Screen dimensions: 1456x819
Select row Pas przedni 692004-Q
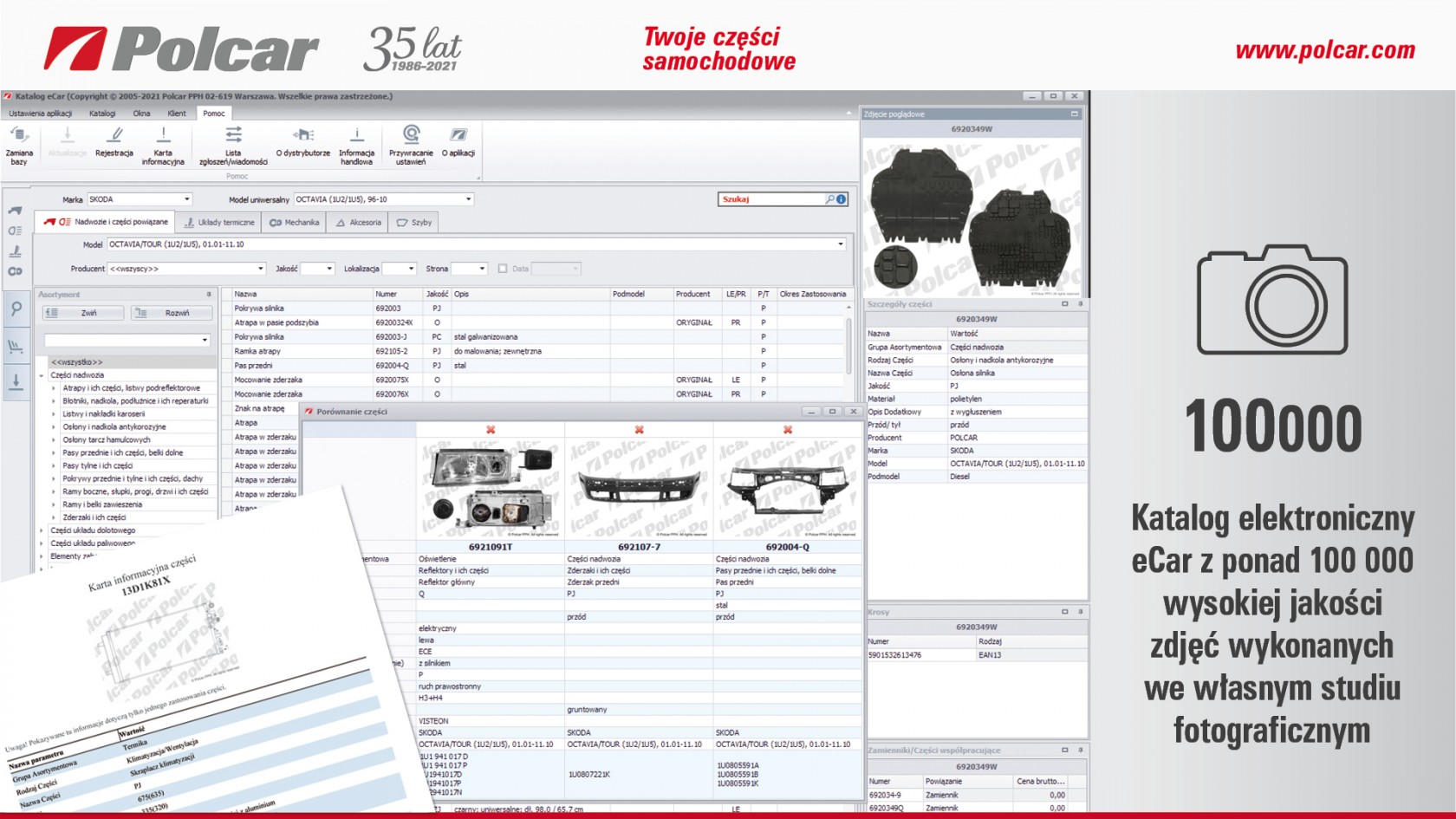point(537,366)
